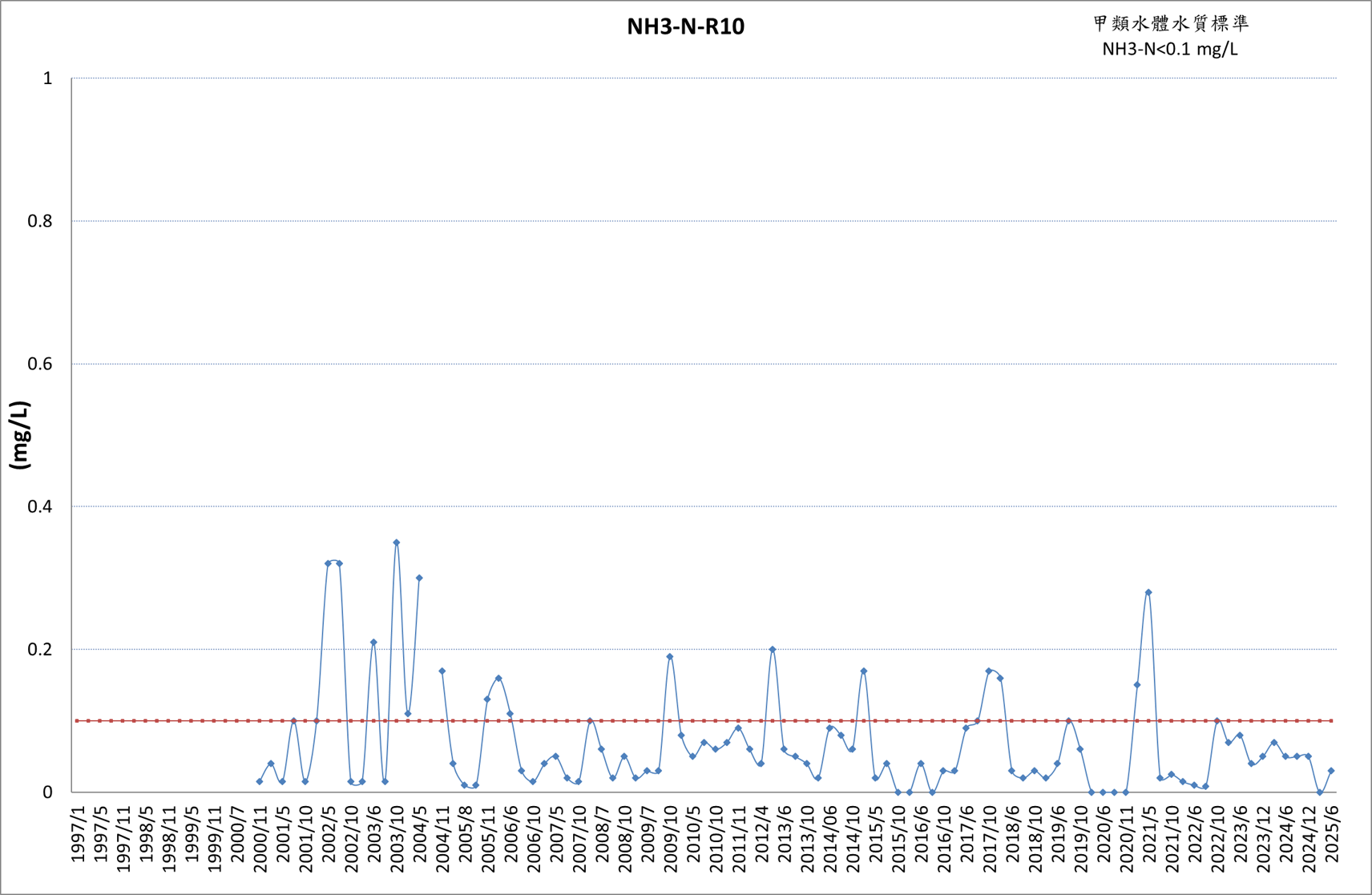This screenshot has height=895, width=1372.
Task: Select the 2009/10 date label
Action: [670, 840]
